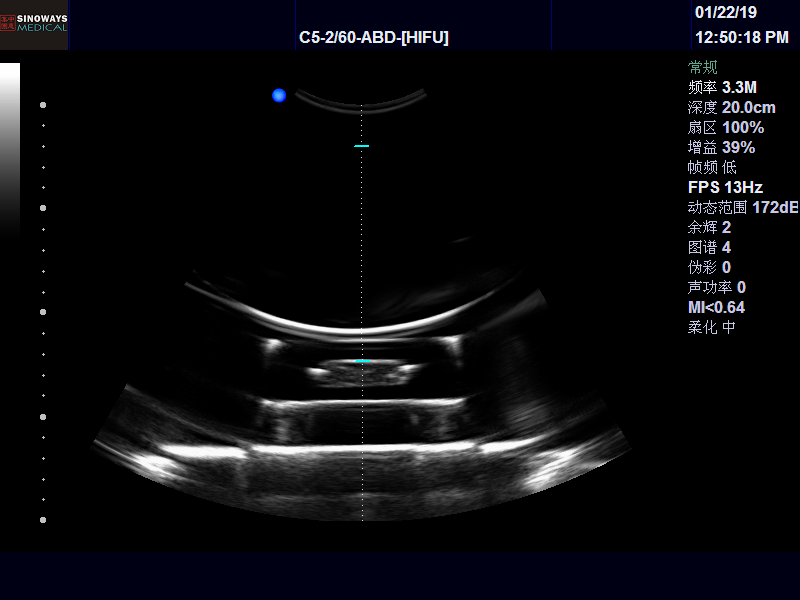This screenshot has height=600, width=800.
Task: Click the top large depth scale dot
Action: click(43, 105)
